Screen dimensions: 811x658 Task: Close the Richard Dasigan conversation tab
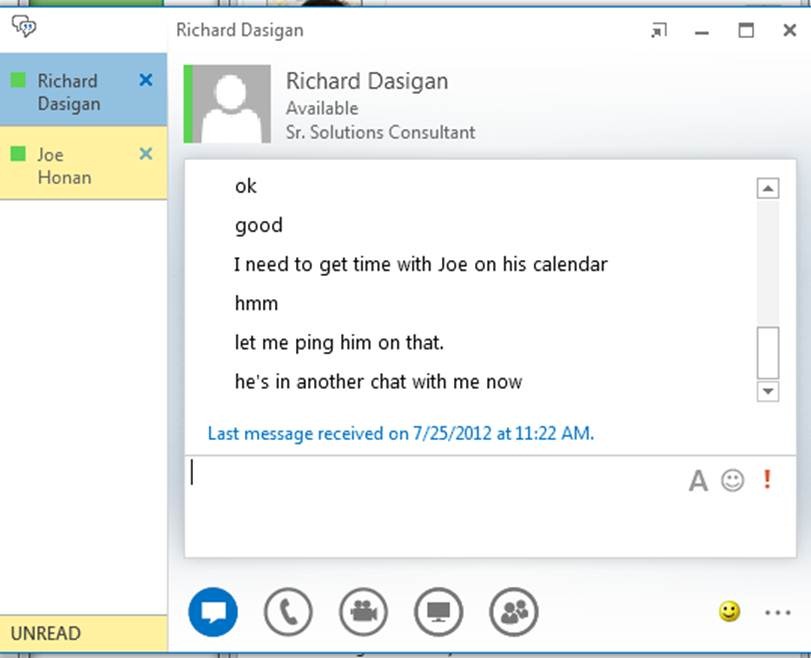(146, 80)
